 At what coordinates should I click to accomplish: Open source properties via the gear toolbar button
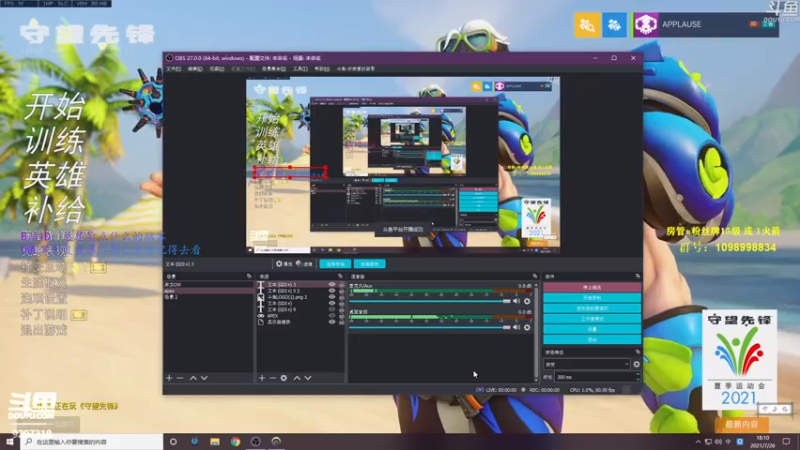point(284,264)
